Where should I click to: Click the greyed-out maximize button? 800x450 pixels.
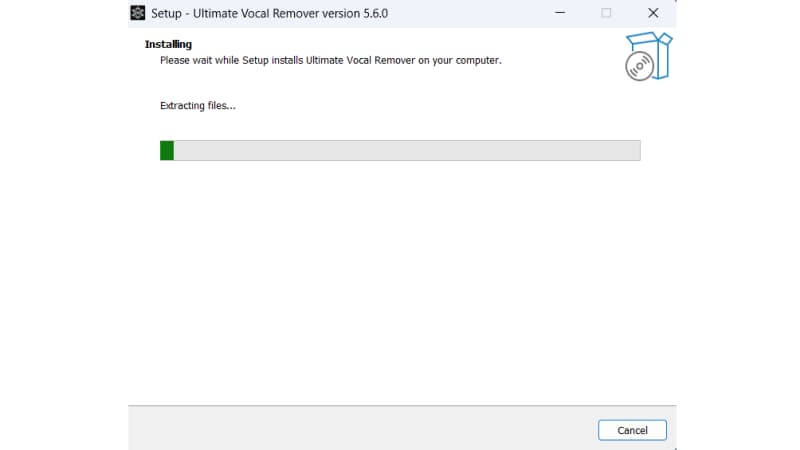[606, 13]
